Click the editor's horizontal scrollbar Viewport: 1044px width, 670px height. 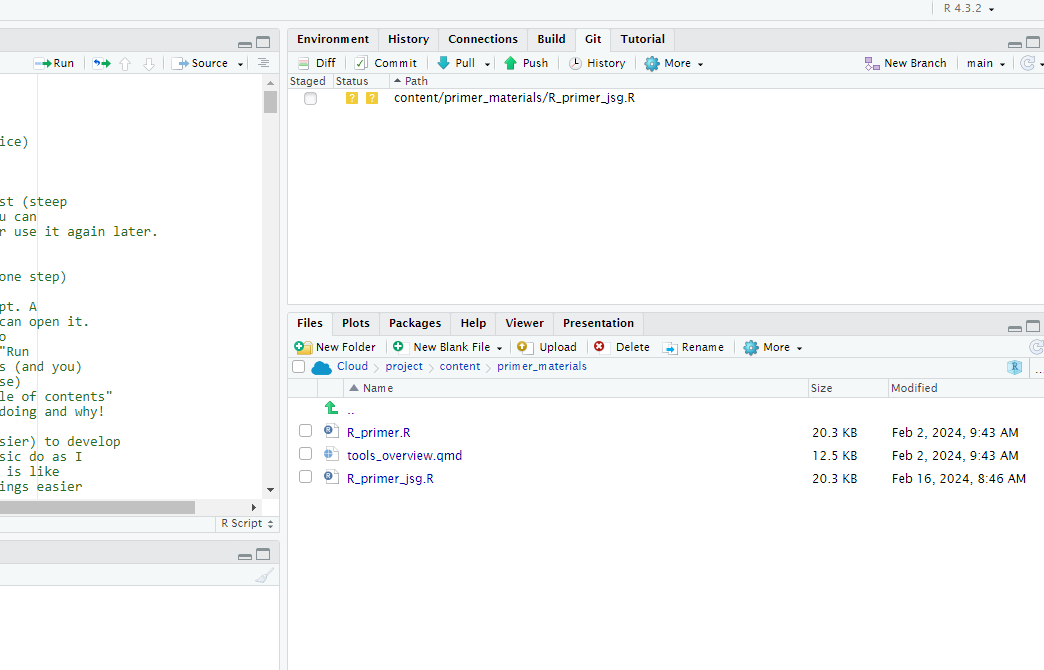(97, 507)
